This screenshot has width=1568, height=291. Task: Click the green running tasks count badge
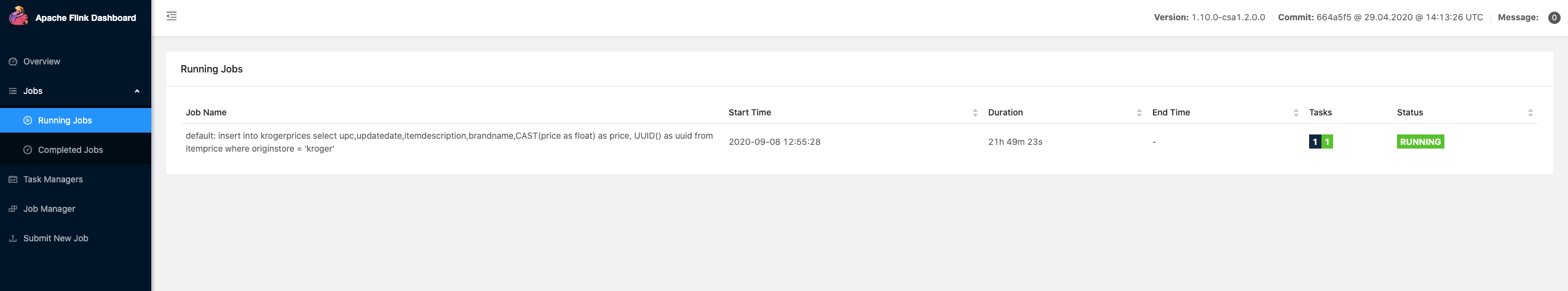pyautogui.click(x=1327, y=142)
